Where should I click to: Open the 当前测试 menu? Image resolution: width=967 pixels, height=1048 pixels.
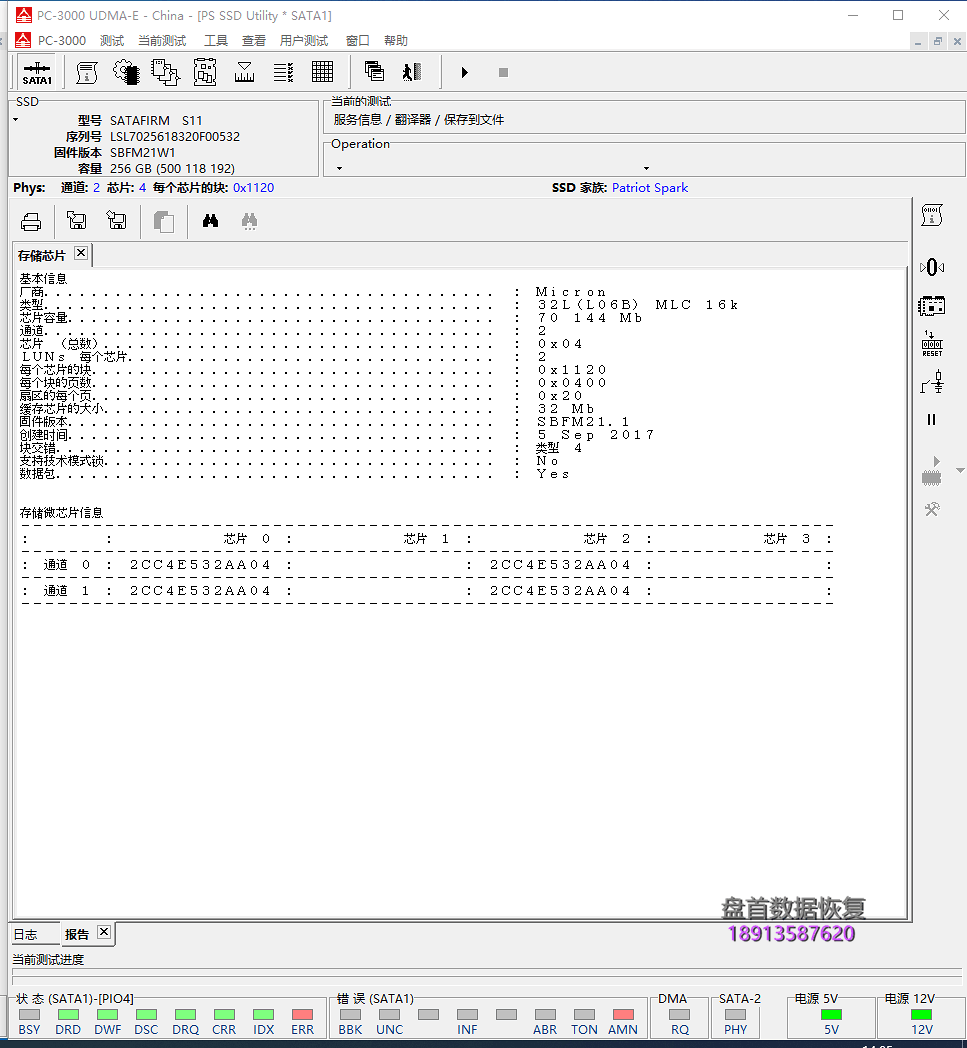(162, 41)
